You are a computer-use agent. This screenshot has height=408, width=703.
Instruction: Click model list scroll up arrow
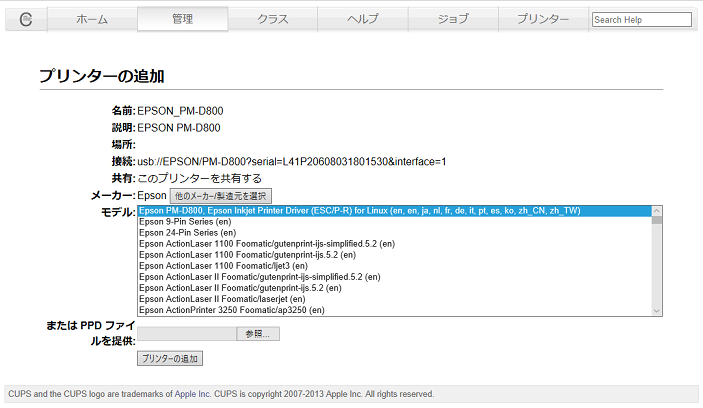(657, 210)
